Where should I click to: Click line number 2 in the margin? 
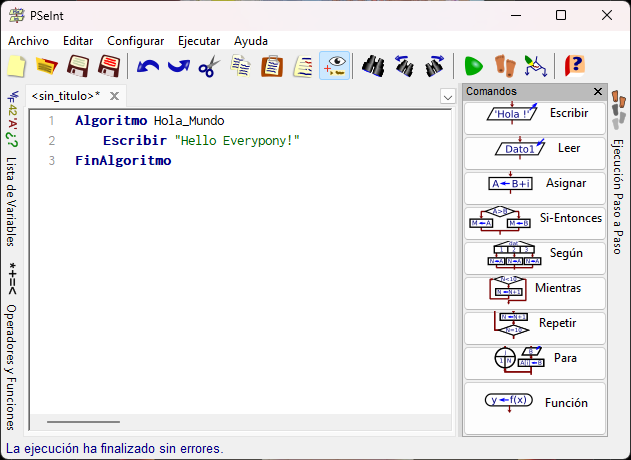52,140
